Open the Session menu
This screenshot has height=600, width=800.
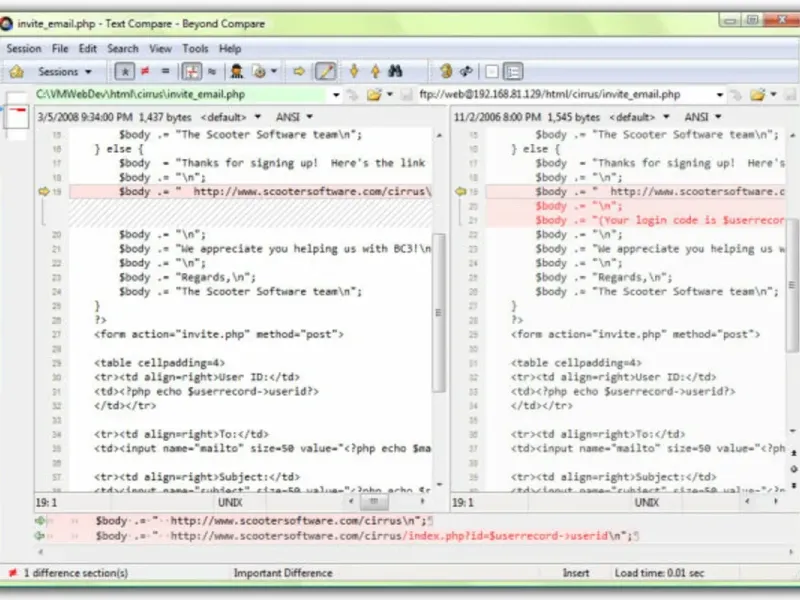click(x=23, y=48)
